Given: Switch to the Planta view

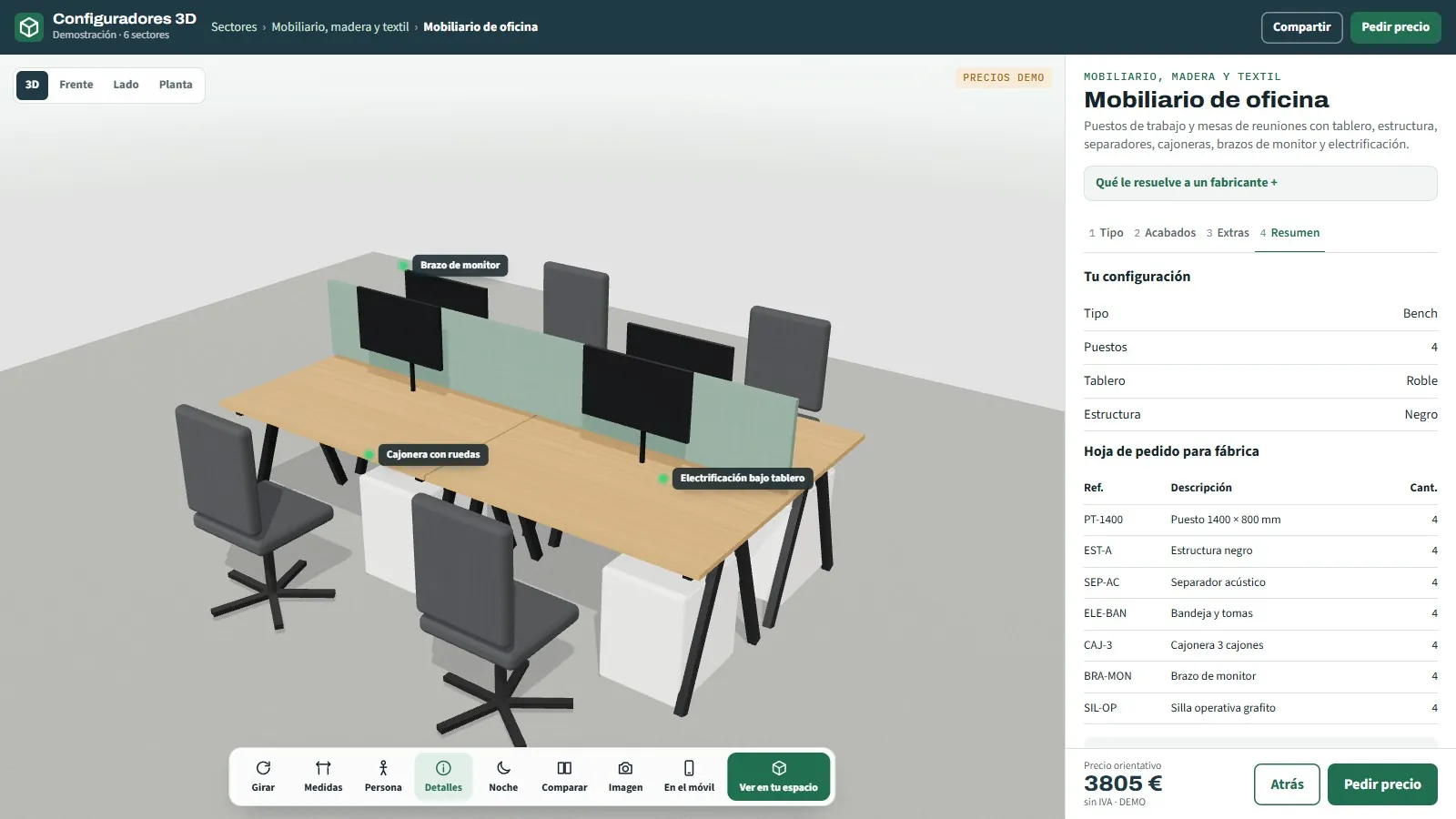Looking at the screenshot, I should coord(176,85).
